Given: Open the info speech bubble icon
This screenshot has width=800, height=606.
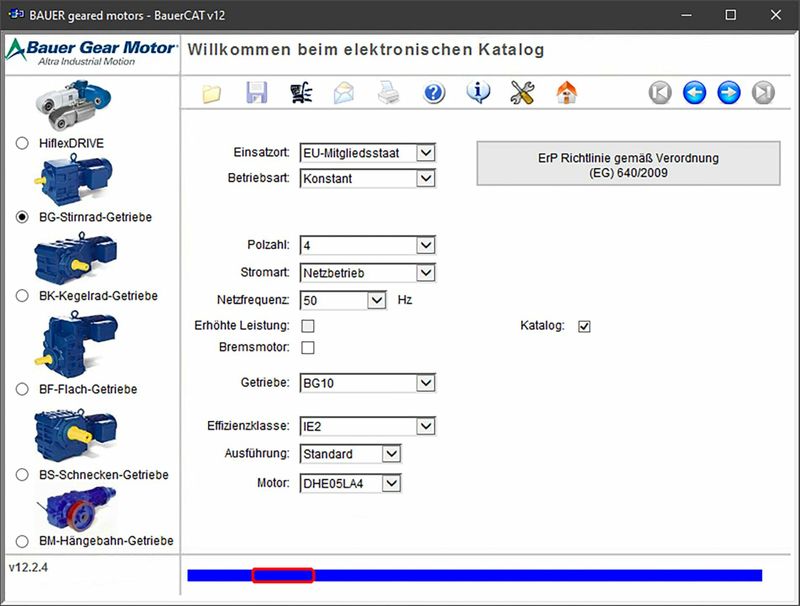Looking at the screenshot, I should click(x=478, y=94).
